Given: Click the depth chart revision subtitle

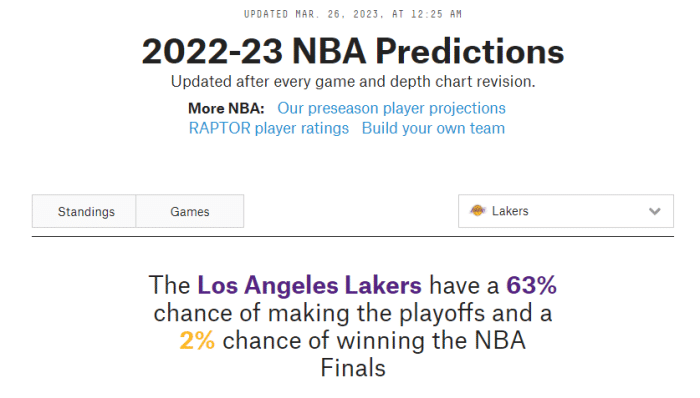Looking at the screenshot, I should 353,82.
